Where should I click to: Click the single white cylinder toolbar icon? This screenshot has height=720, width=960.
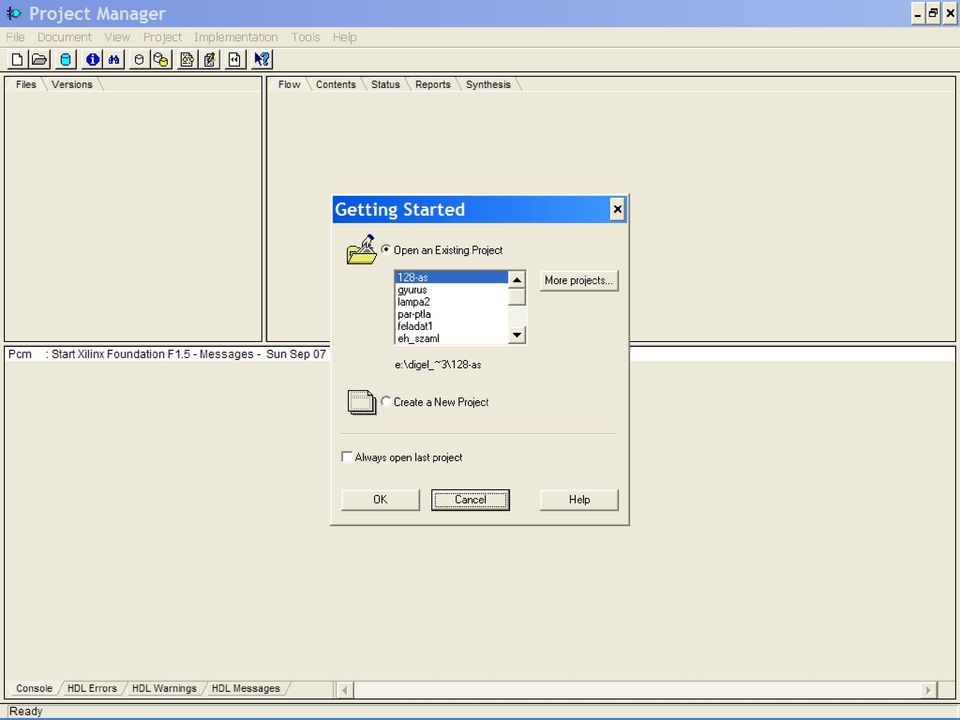(139, 59)
